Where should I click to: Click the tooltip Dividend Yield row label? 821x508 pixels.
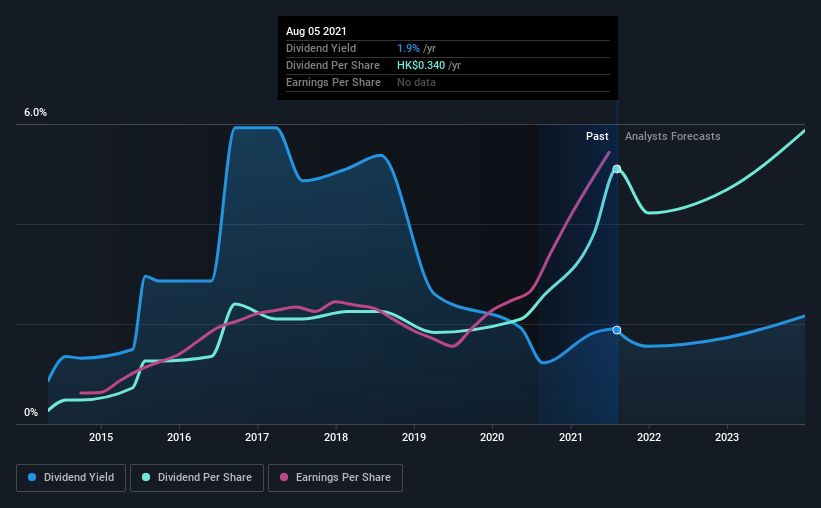click(x=321, y=48)
